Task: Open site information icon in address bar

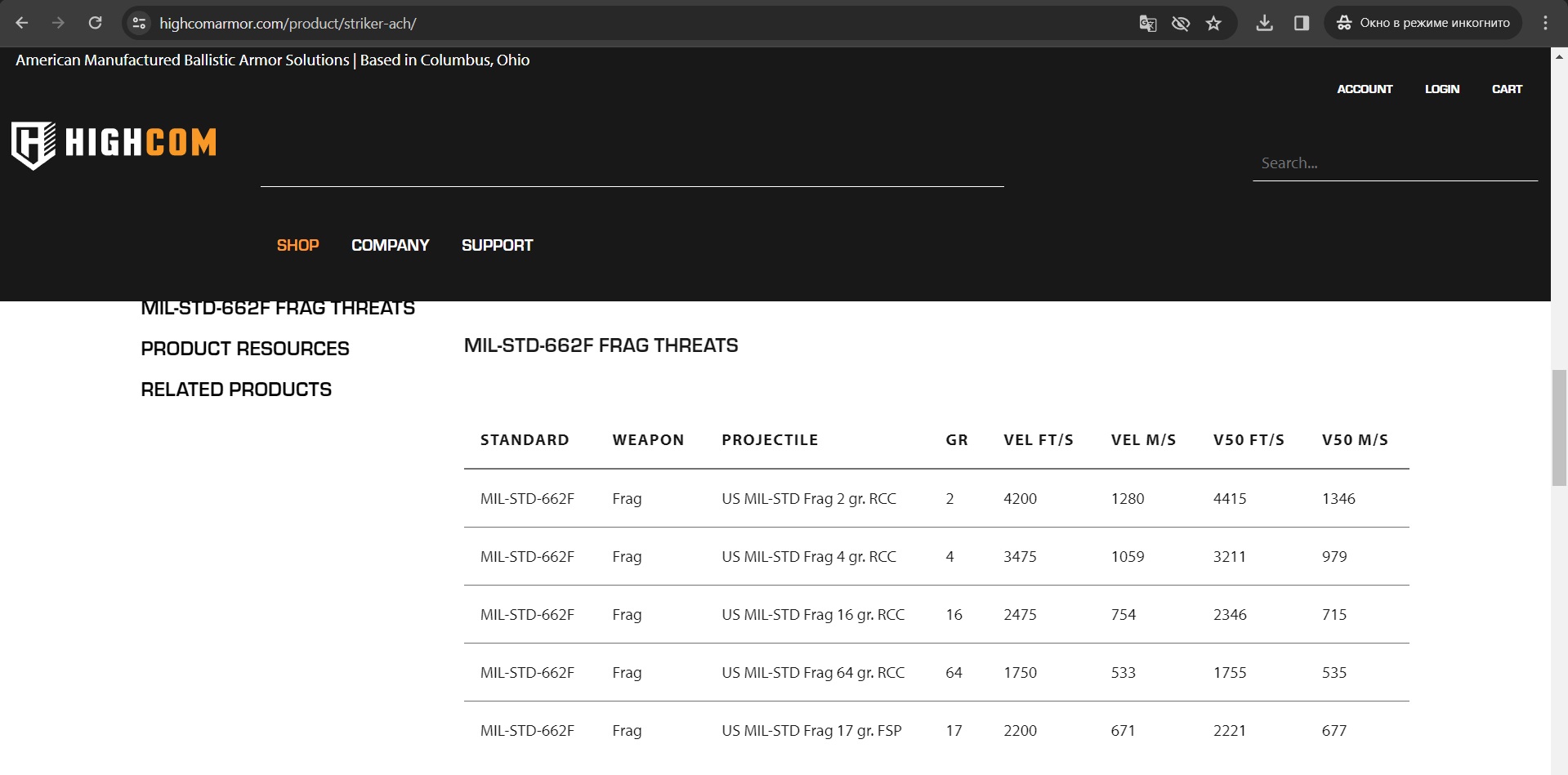Action: coord(140,23)
